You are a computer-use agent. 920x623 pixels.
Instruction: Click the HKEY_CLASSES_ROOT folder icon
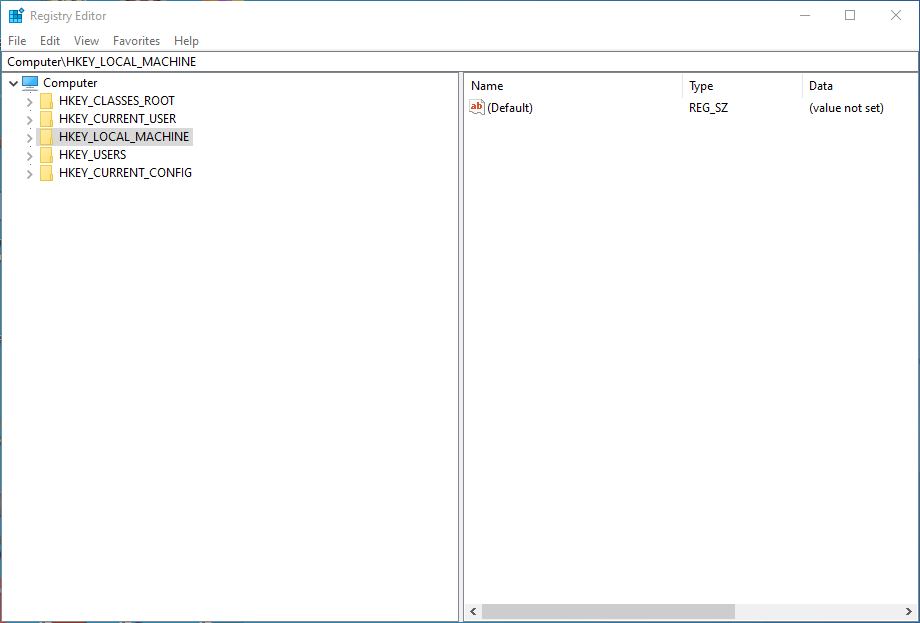46,100
